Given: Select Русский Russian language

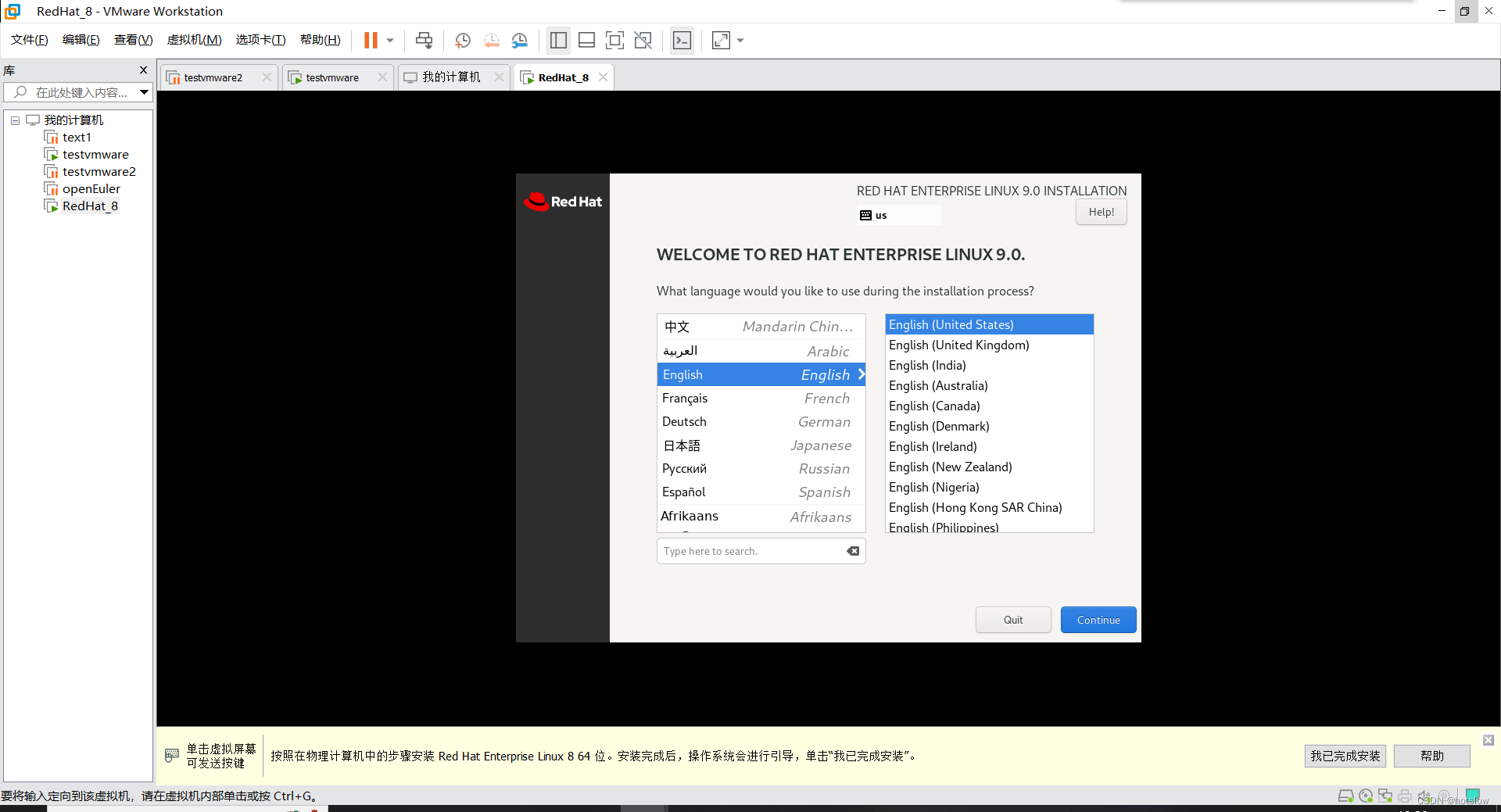Looking at the screenshot, I should coord(761,468).
